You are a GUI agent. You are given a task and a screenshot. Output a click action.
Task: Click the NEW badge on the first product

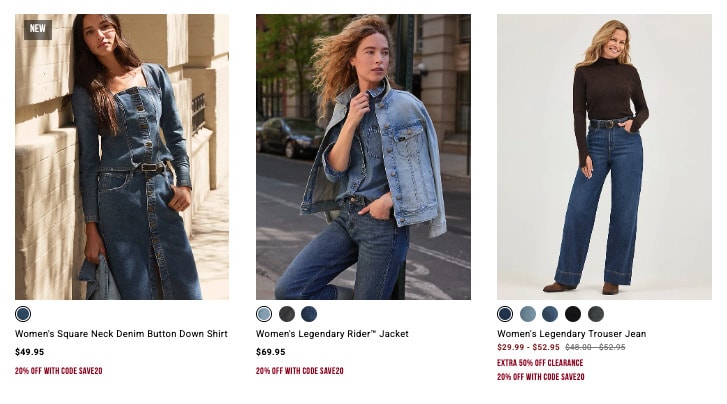(38, 29)
